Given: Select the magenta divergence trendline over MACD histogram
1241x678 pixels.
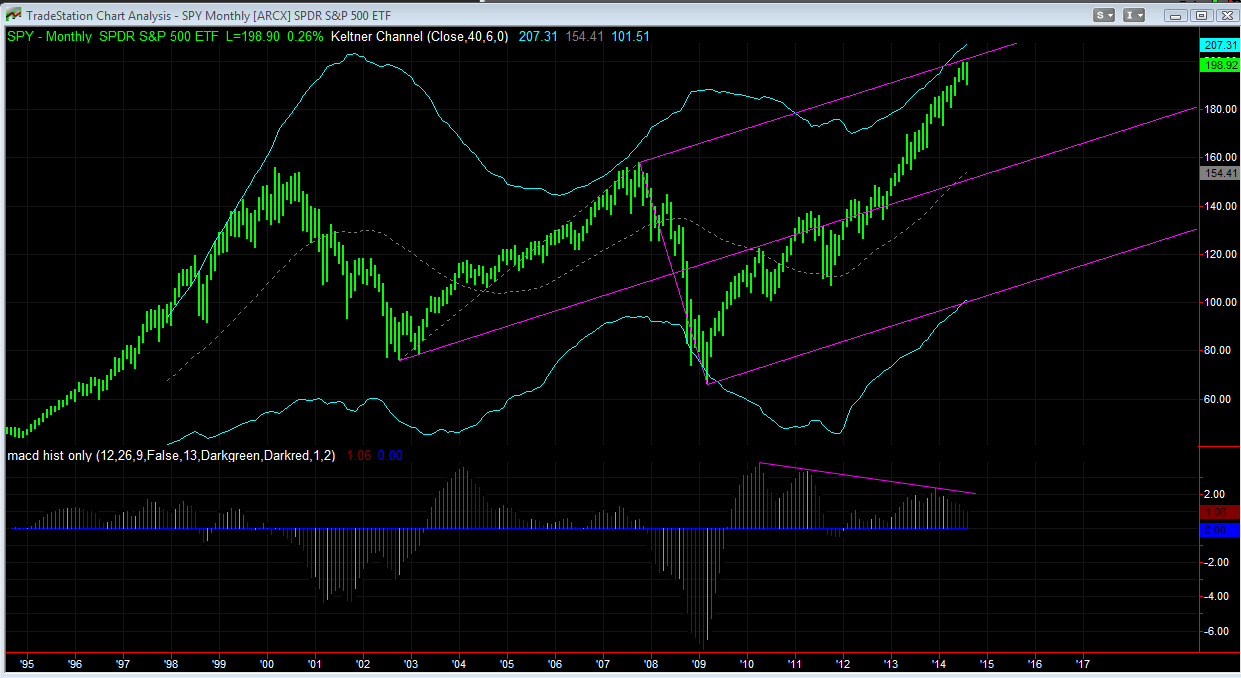Looking at the screenshot, I should tap(868, 478).
